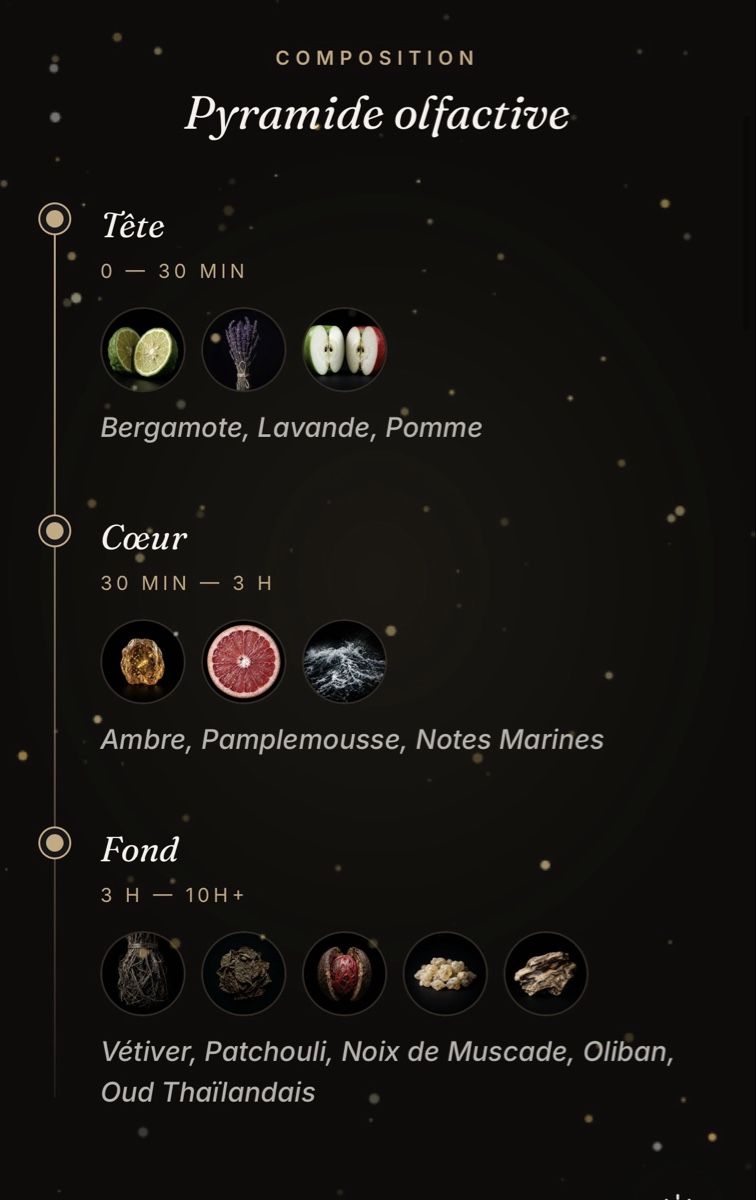Select the Fond section heading
756x1200 pixels.
point(140,850)
